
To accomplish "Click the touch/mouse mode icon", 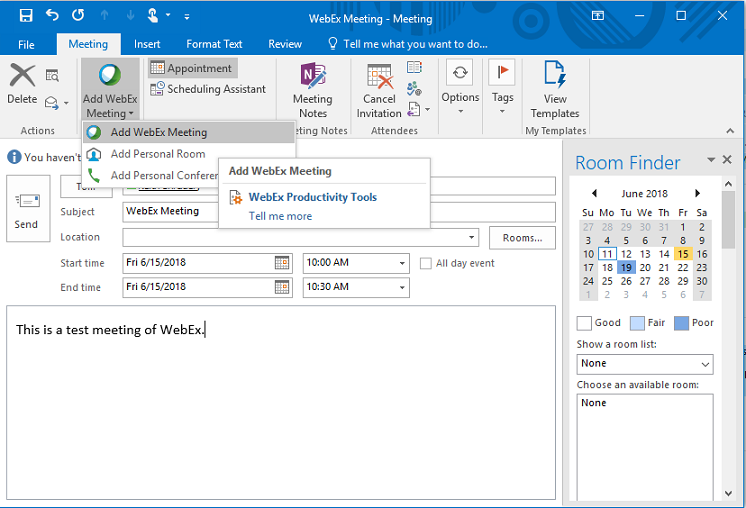I will 153,16.
